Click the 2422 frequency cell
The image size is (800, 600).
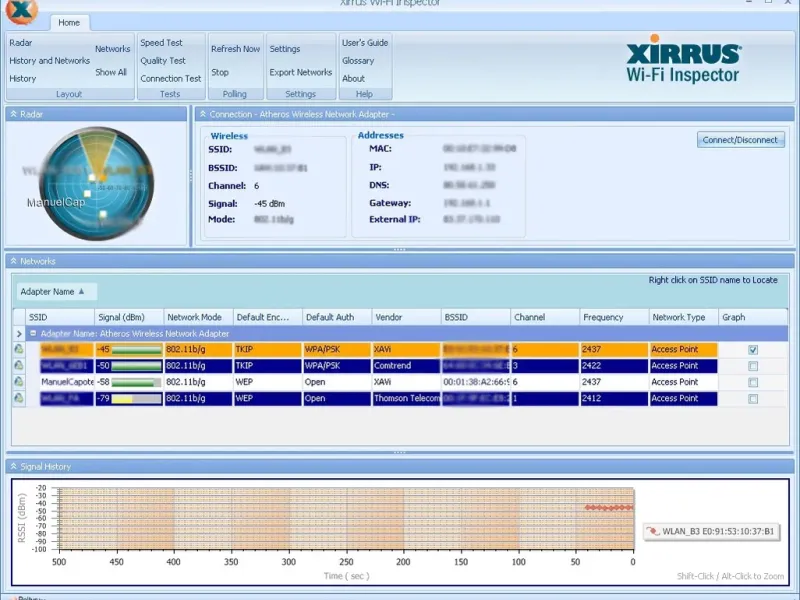click(x=614, y=366)
